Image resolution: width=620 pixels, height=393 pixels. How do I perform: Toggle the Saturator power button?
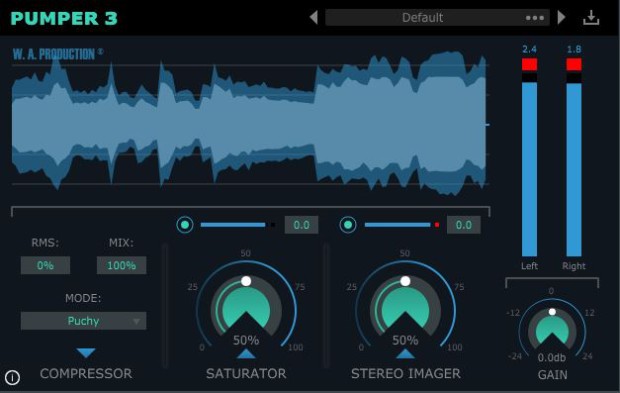(185, 225)
